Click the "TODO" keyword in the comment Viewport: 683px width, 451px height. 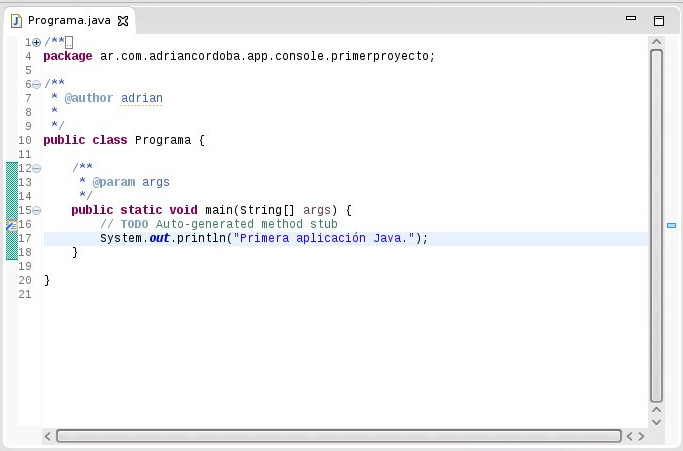pos(135,224)
